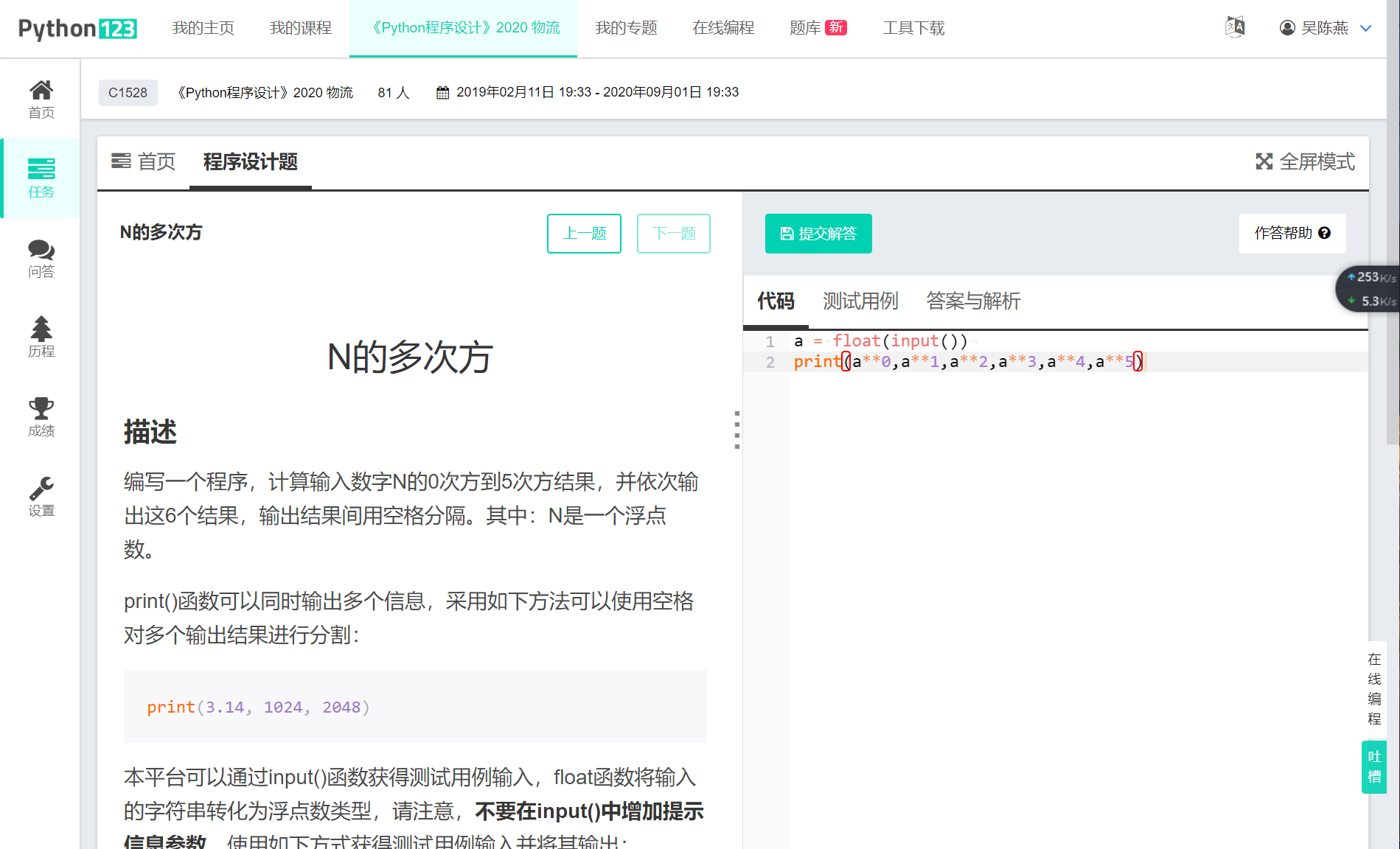Screen dimensions: 1400x849
Task: Open the 作答帮助 help button
Action: (1292, 234)
